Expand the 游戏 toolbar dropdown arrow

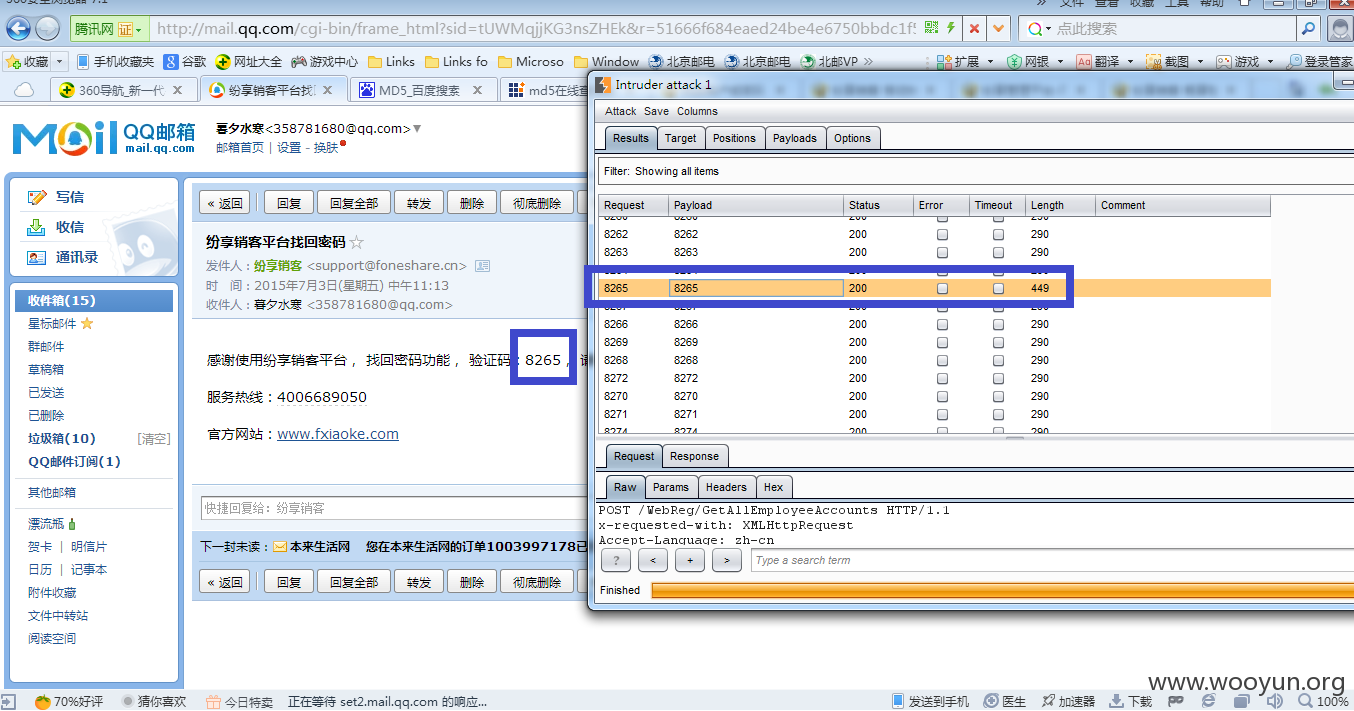[1270, 62]
